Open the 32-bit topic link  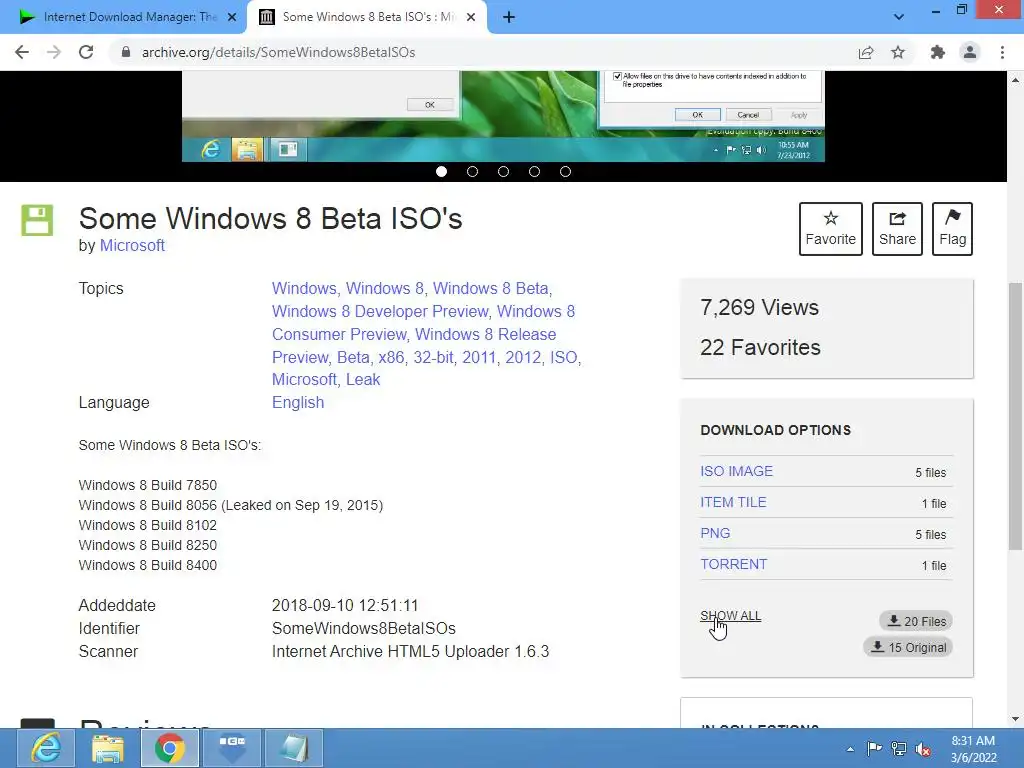tap(432, 357)
